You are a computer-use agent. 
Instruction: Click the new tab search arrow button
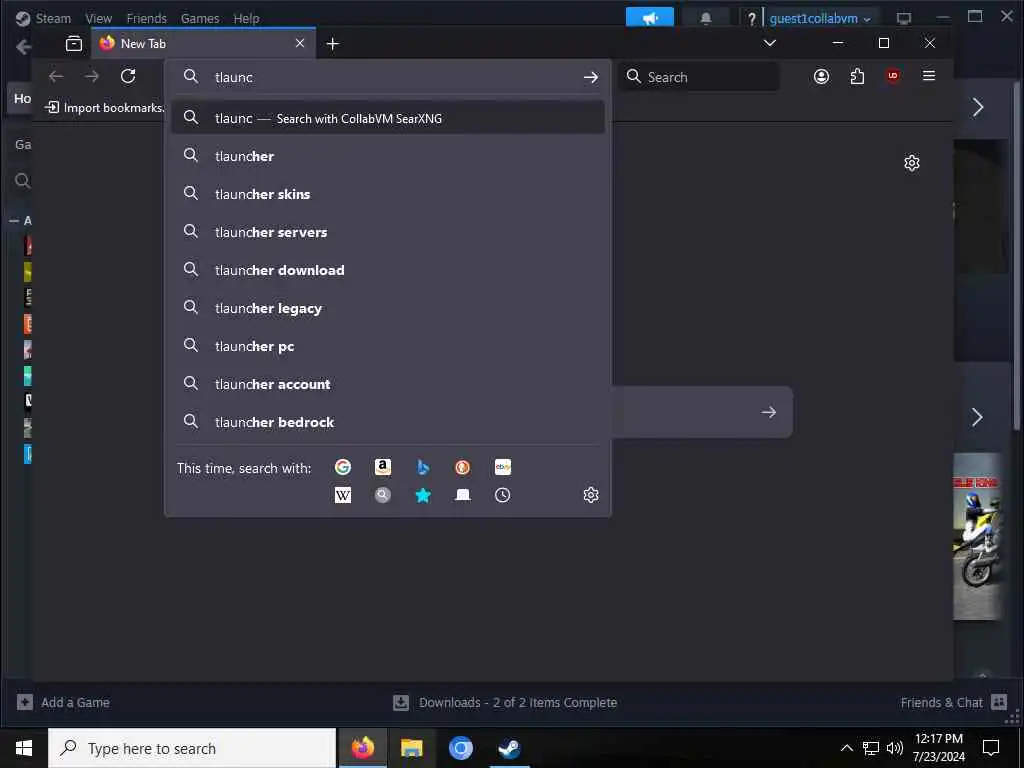(769, 412)
